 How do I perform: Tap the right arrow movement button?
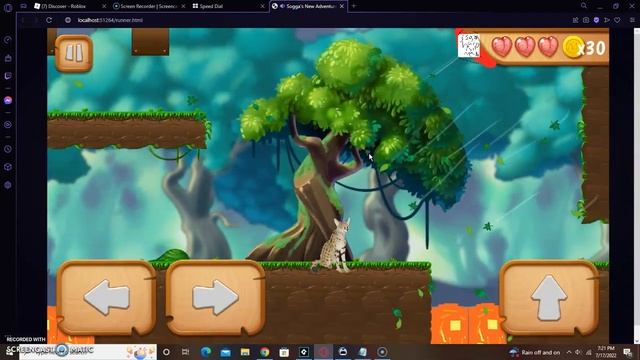tap(216, 297)
